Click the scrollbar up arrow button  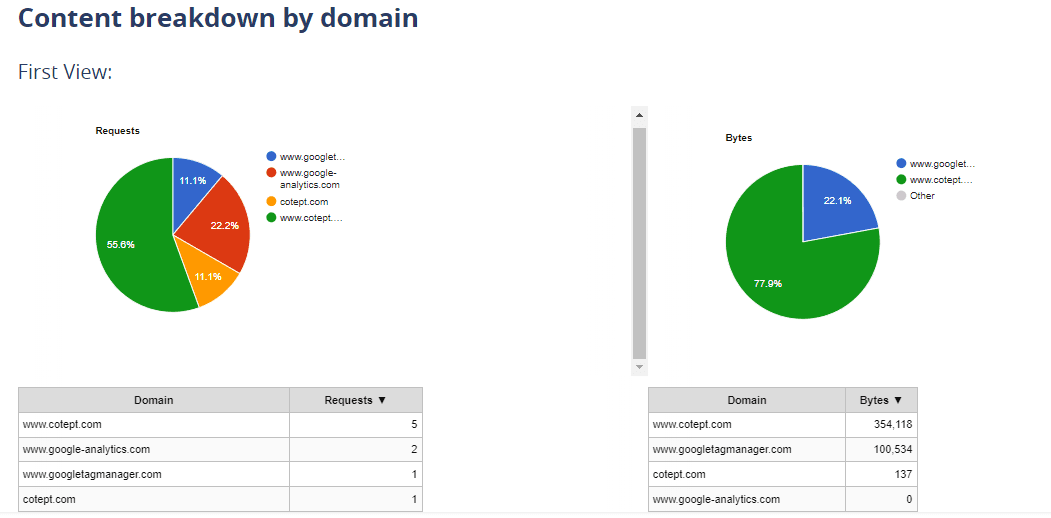pyautogui.click(x=640, y=115)
